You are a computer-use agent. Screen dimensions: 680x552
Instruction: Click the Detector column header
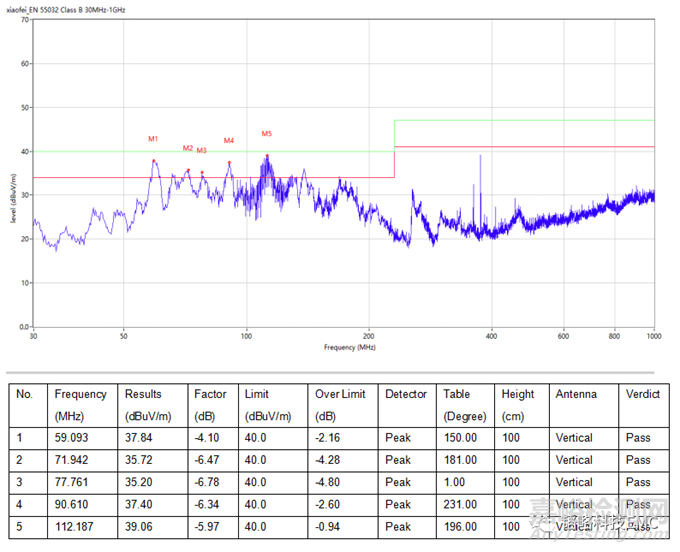406,394
